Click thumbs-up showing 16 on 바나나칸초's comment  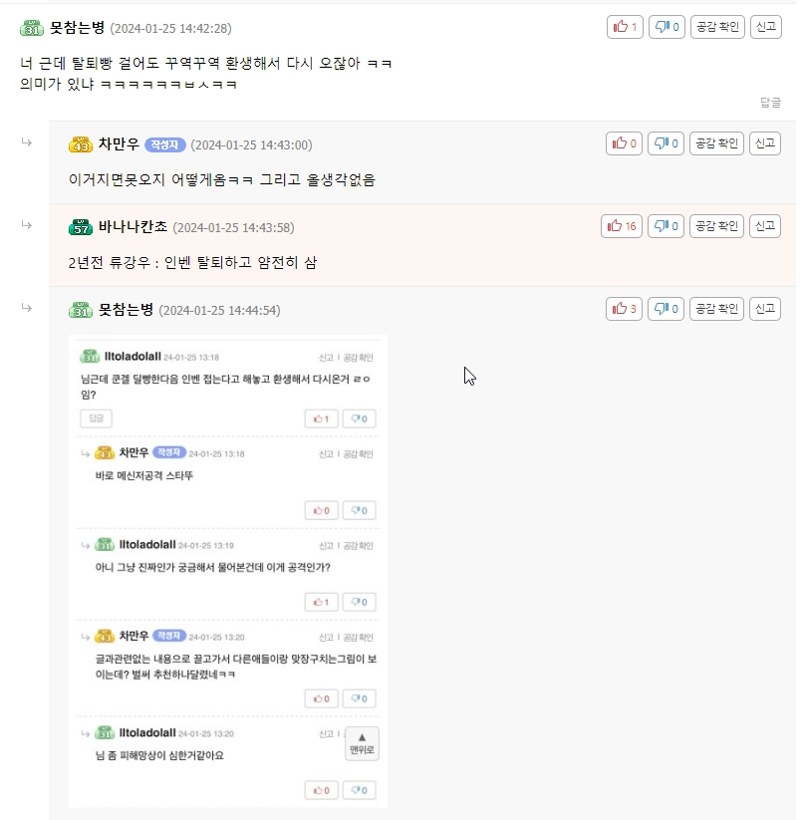(x=621, y=226)
